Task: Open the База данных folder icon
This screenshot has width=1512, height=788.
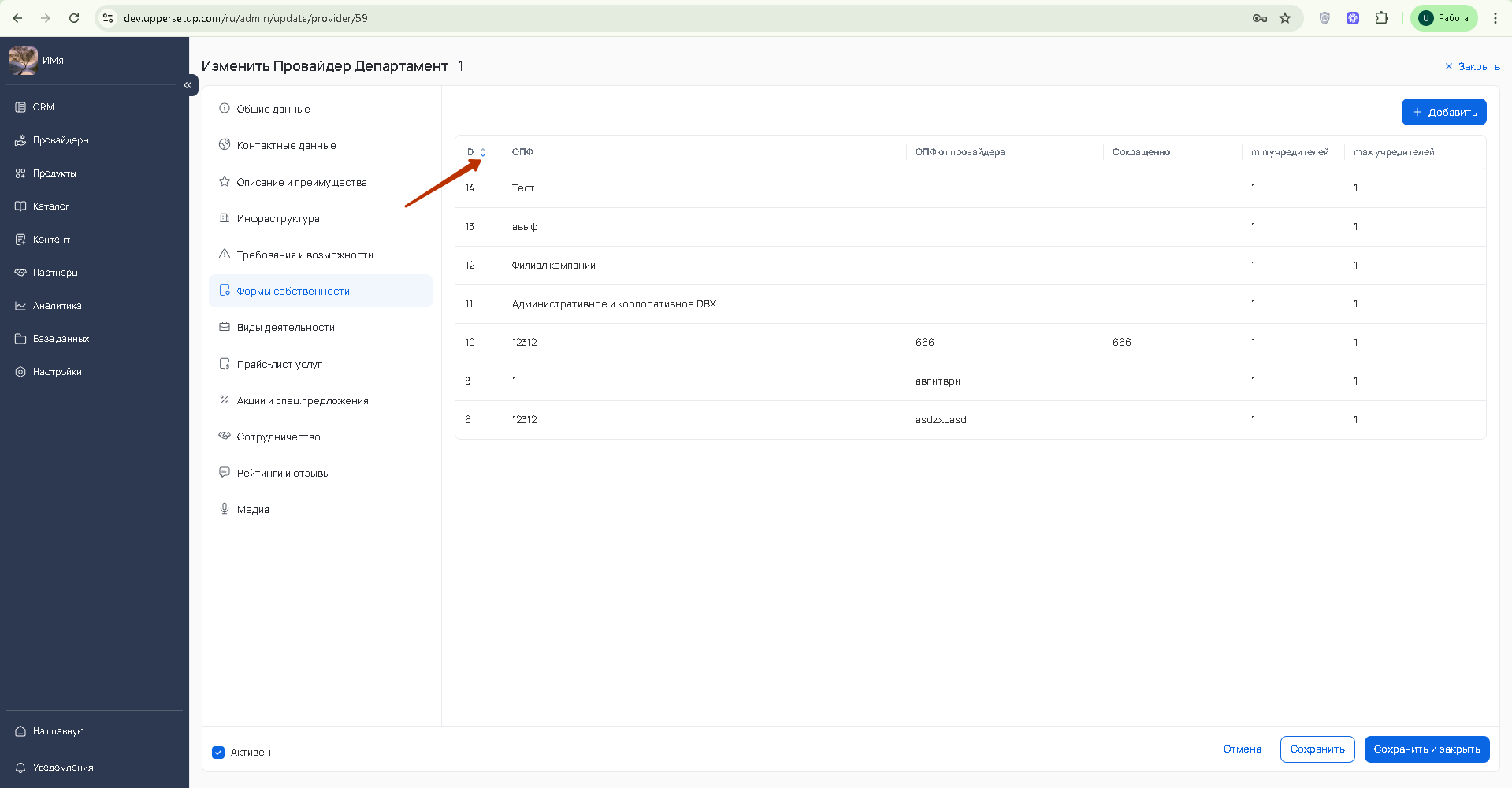Action: (20, 339)
